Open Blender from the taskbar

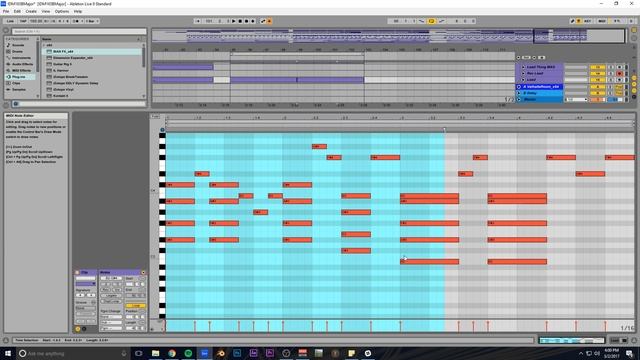(221, 353)
